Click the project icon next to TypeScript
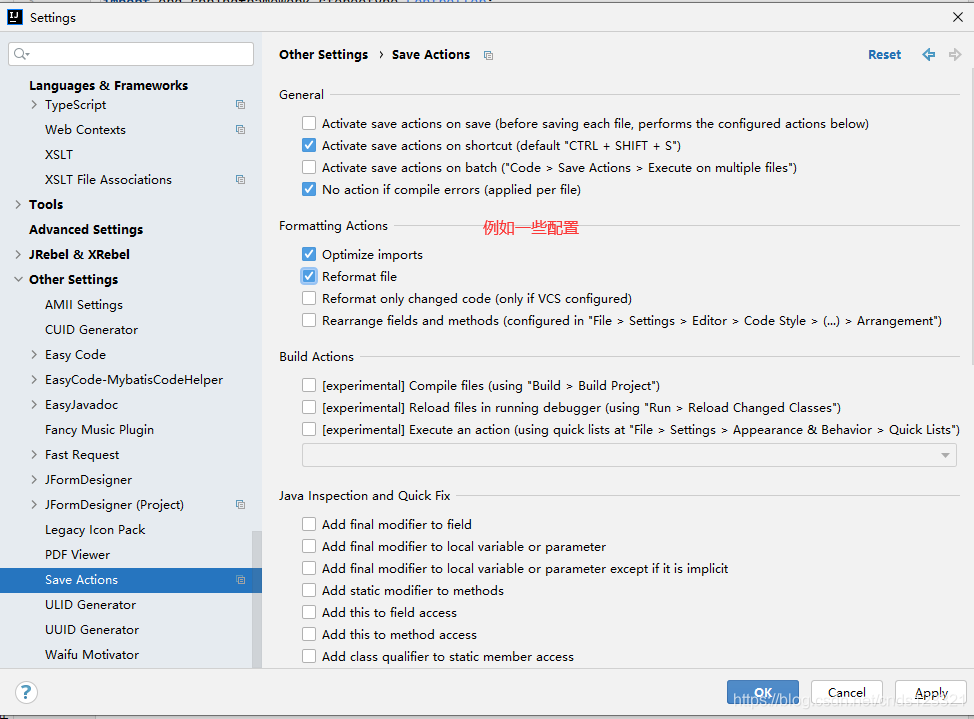The width and height of the screenshot is (974, 719). pos(240,104)
